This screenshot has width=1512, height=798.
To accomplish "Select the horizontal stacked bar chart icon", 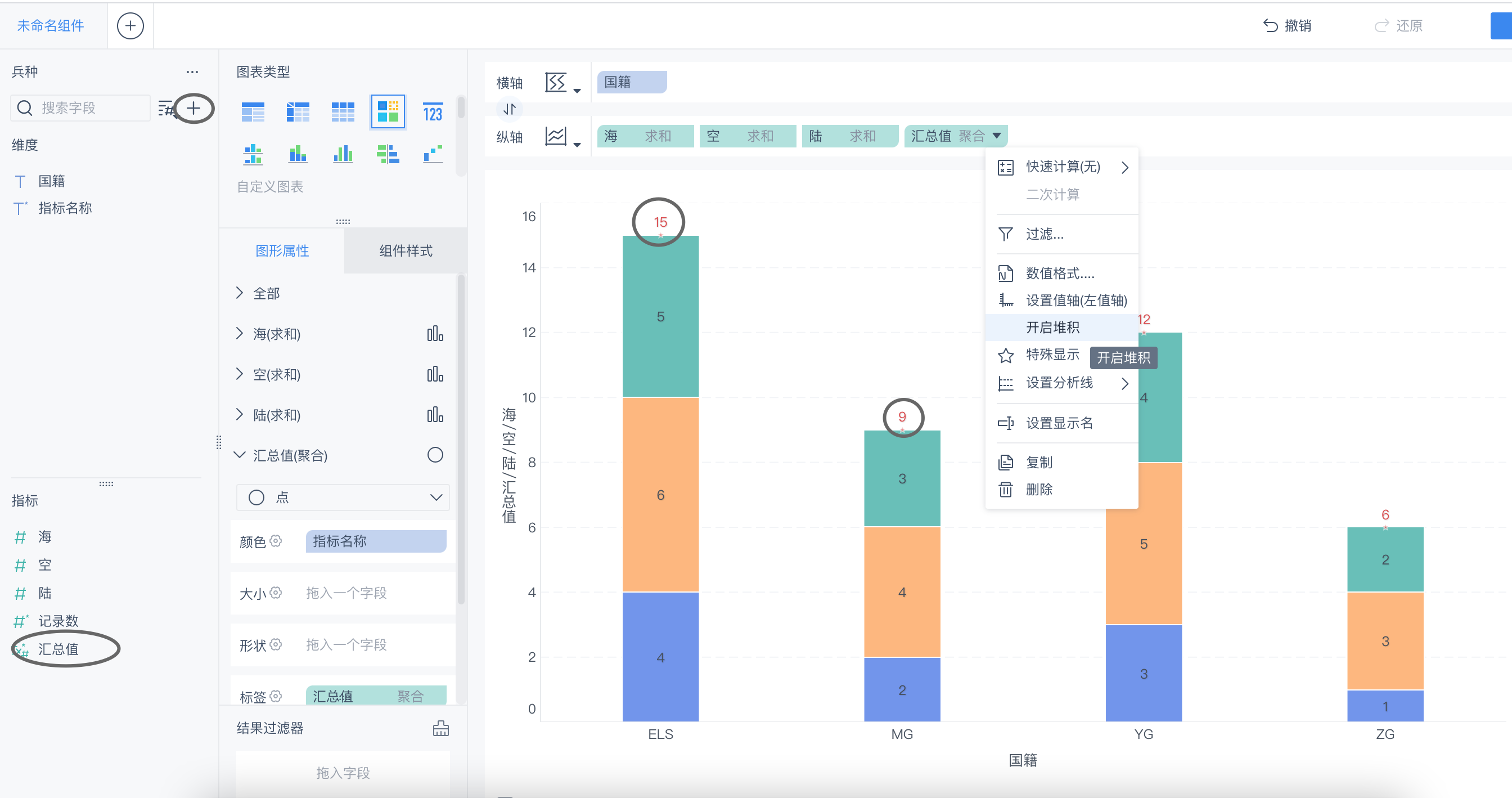I will click(388, 154).
